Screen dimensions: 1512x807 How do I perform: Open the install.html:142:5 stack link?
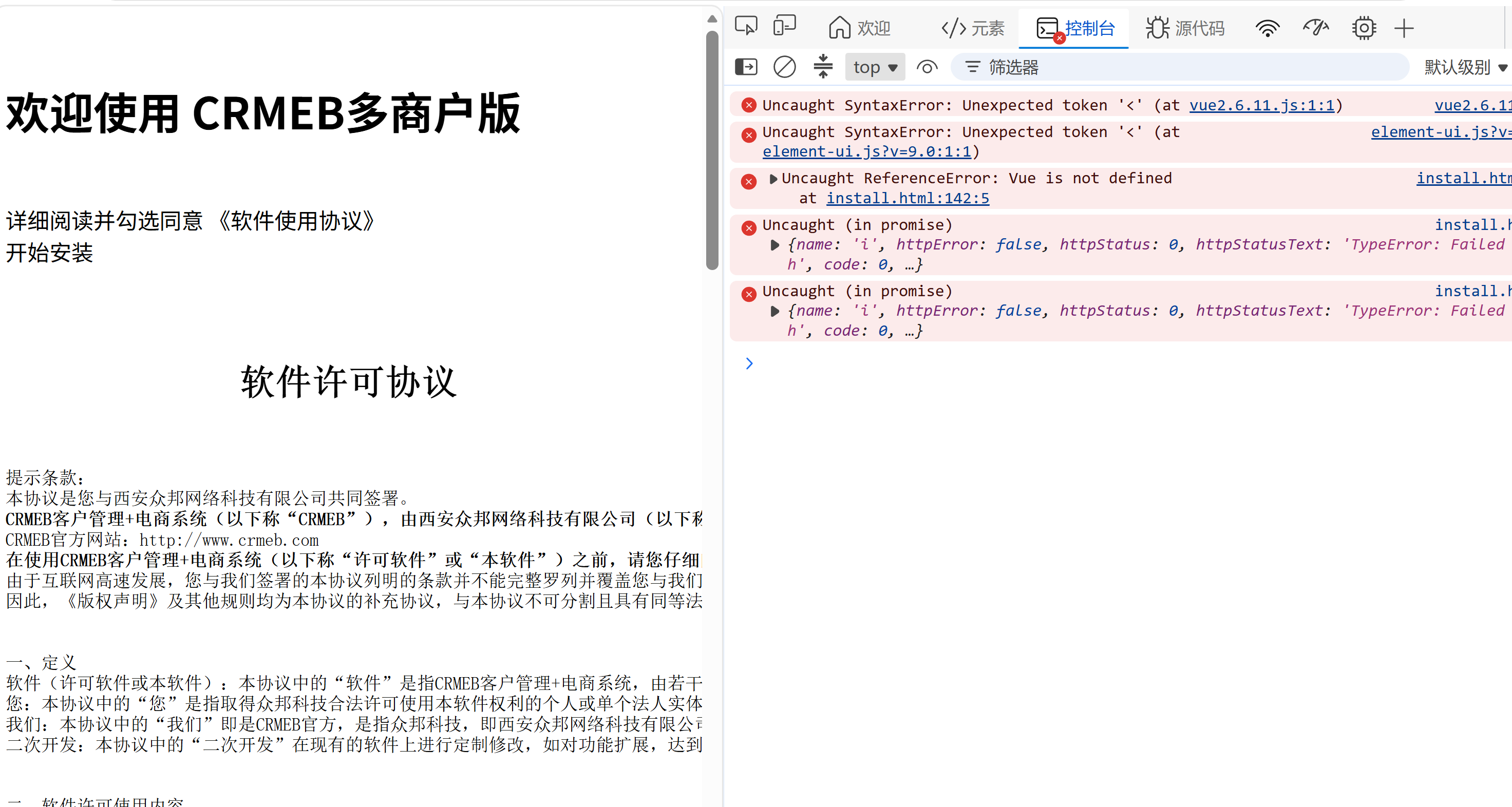click(908, 198)
